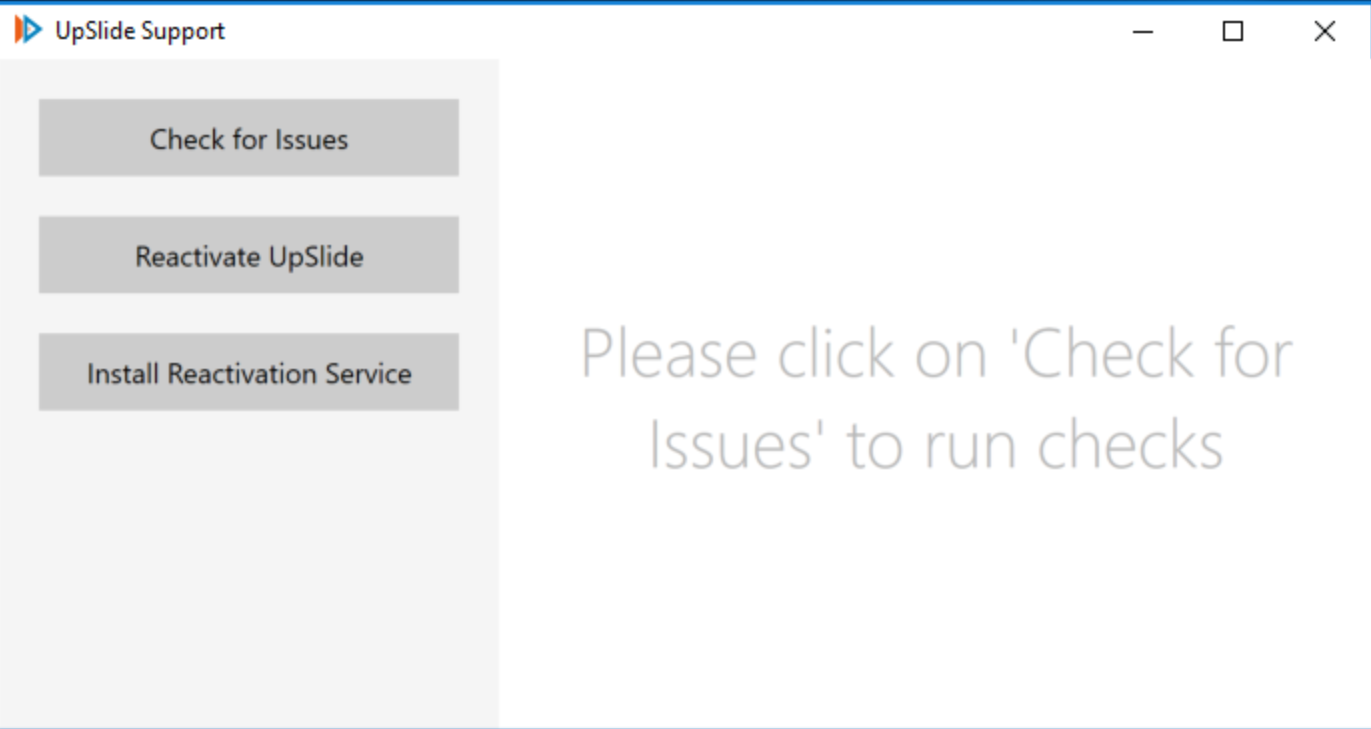This screenshot has width=1371, height=729.
Task: Click empty gray sidebar area below the buttons
Action: 249,570
